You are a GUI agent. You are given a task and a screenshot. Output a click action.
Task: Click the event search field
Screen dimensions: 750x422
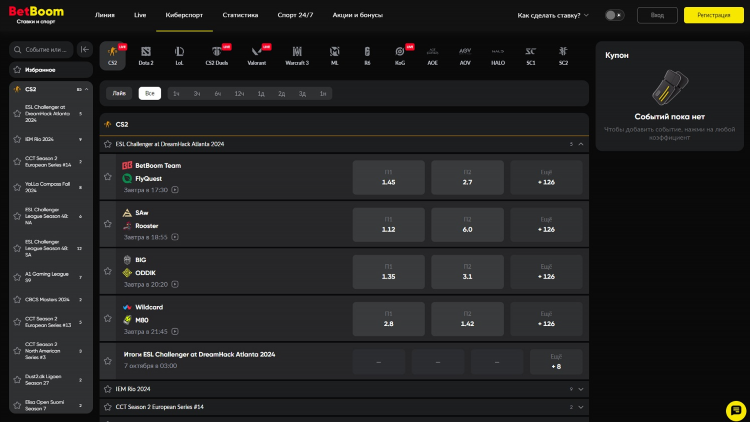(x=41, y=50)
